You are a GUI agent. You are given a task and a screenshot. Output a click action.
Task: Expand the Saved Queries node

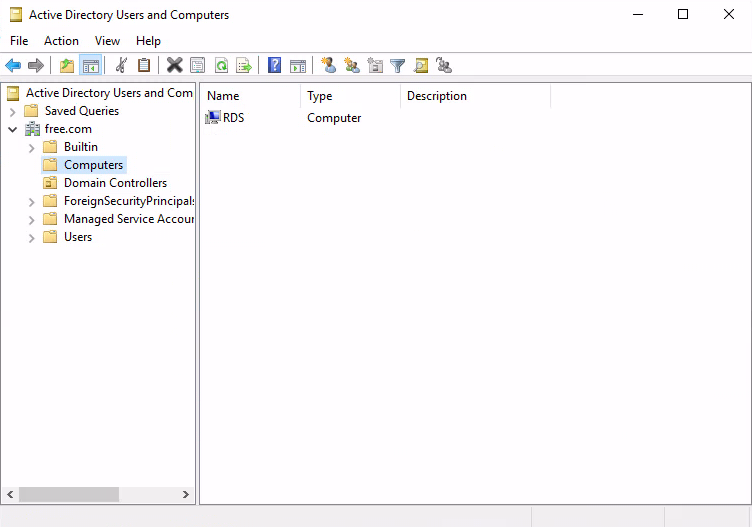(12, 112)
